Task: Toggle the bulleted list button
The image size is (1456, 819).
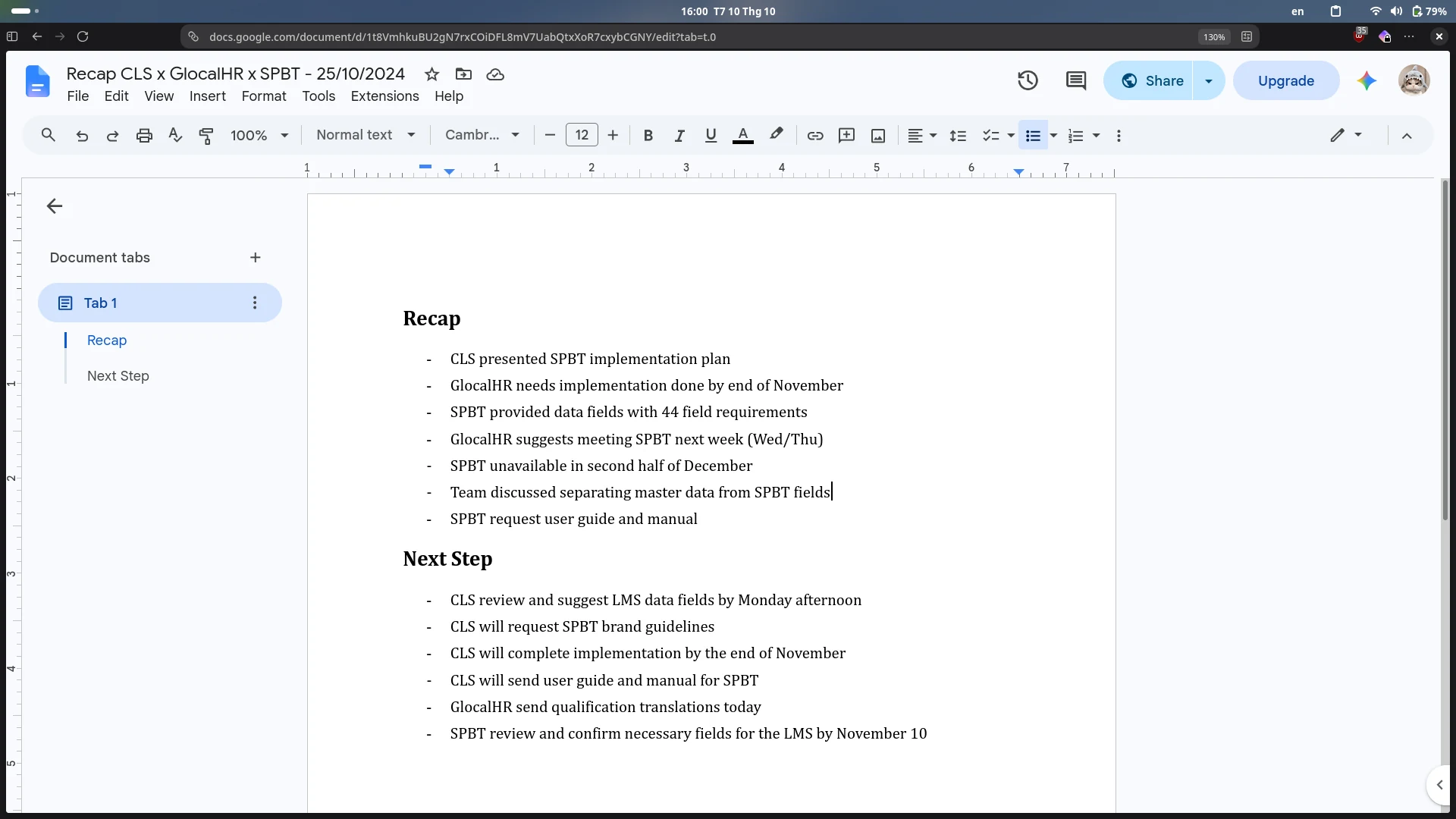Action: coord(1033,136)
